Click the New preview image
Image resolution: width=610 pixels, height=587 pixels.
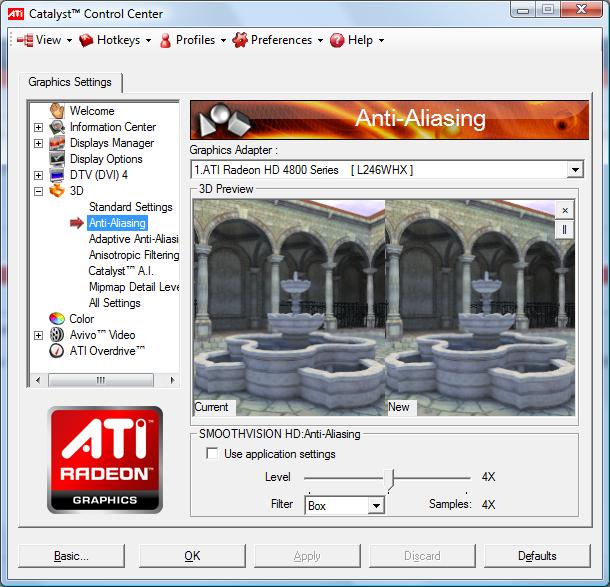480,308
